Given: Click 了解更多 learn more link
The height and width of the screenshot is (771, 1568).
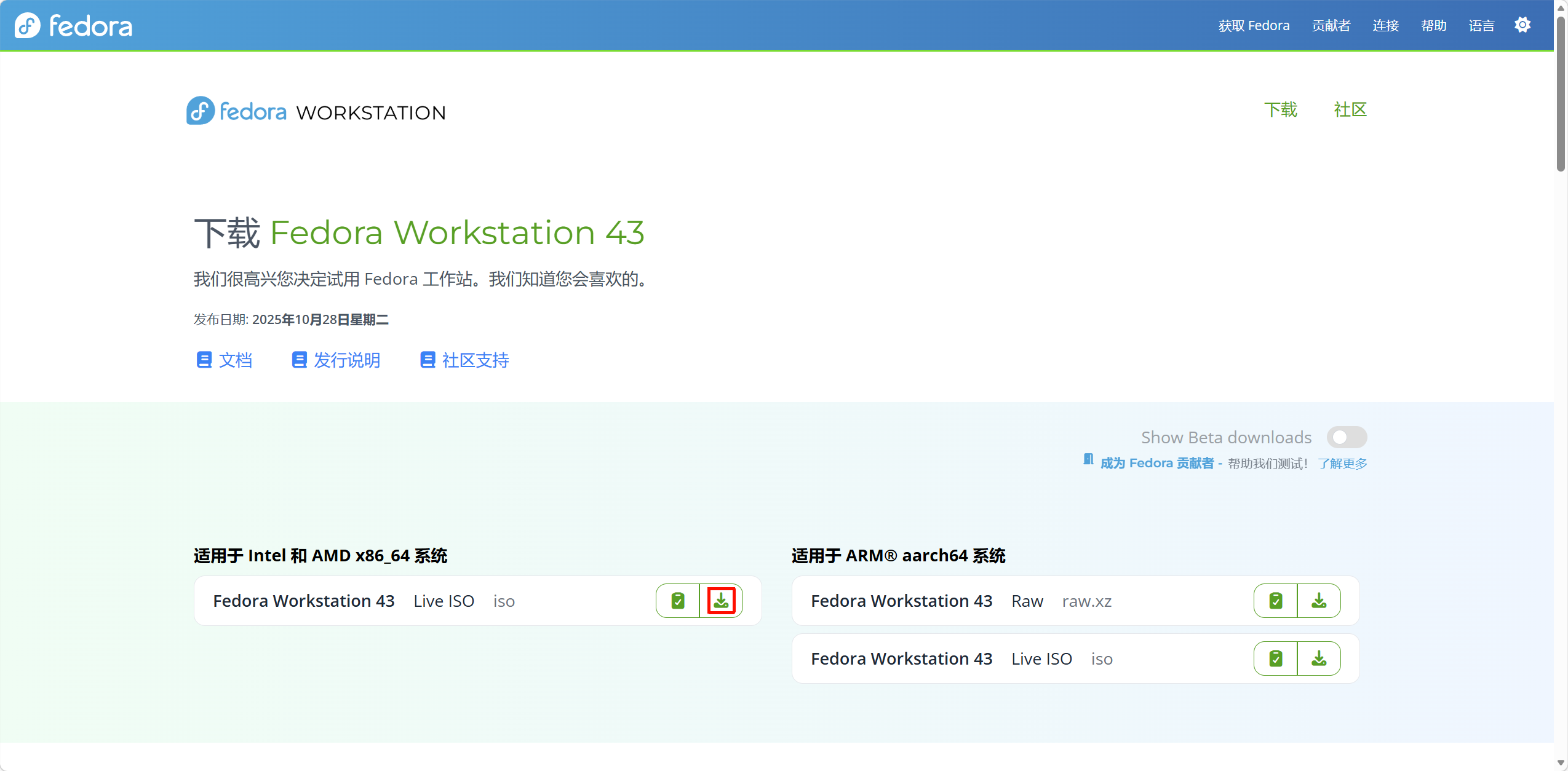Looking at the screenshot, I should (x=1342, y=464).
